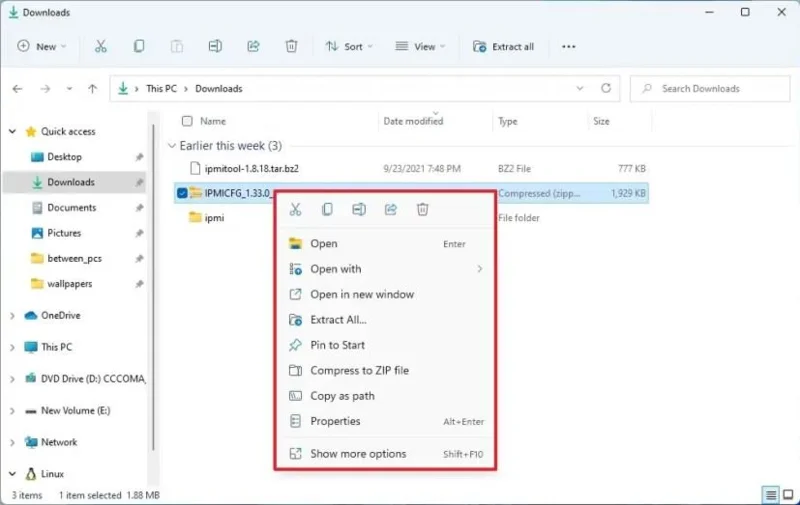This screenshot has height=505, width=800.
Task: Click This PC in the address breadcrumb
Action: 161,88
